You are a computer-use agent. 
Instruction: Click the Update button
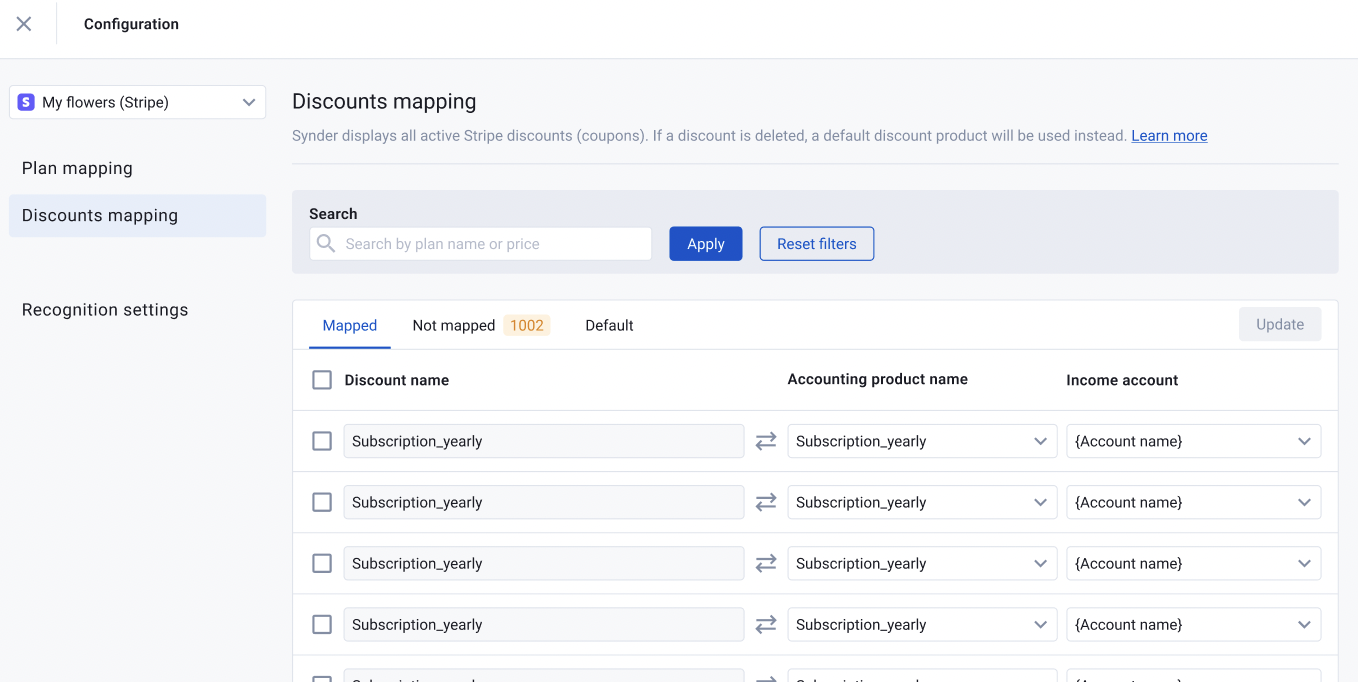coord(1280,324)
